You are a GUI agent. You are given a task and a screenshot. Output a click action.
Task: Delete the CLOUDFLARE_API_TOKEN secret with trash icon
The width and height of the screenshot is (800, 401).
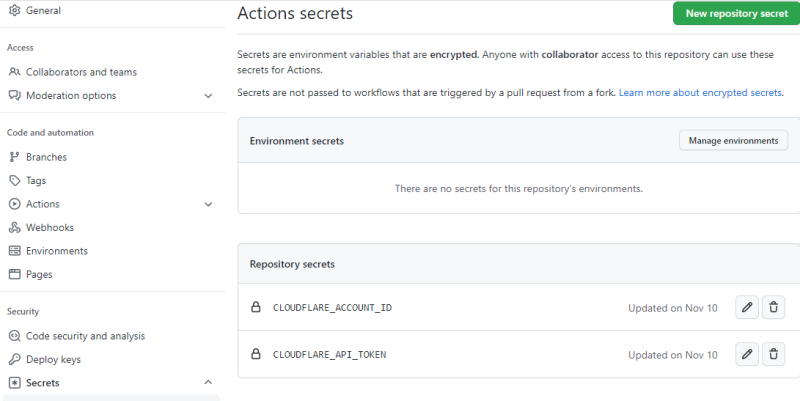(773, 354)
